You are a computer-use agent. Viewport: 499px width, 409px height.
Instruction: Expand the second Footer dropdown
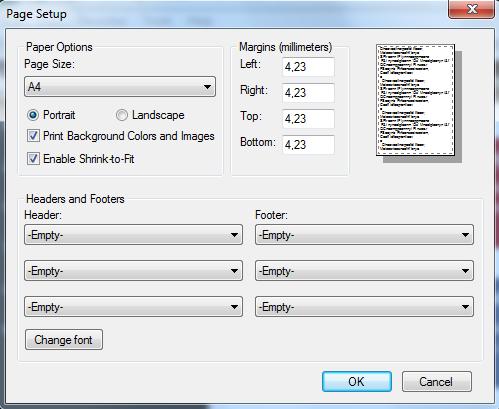pos(364,271)
